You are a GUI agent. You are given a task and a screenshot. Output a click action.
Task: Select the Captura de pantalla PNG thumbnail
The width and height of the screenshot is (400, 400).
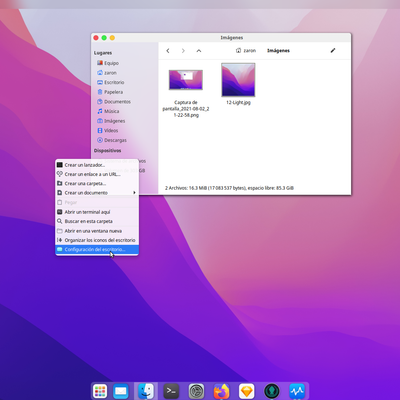(186, 80)
